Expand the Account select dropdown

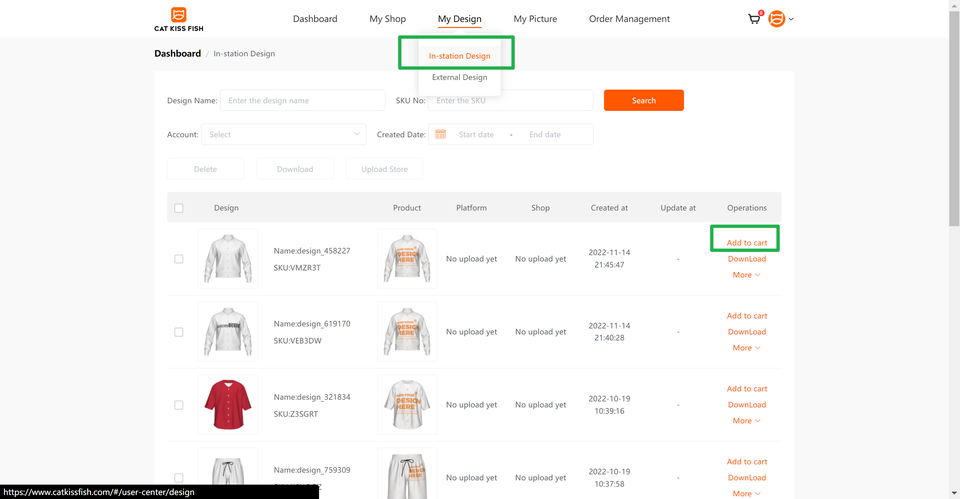[284, 134]
